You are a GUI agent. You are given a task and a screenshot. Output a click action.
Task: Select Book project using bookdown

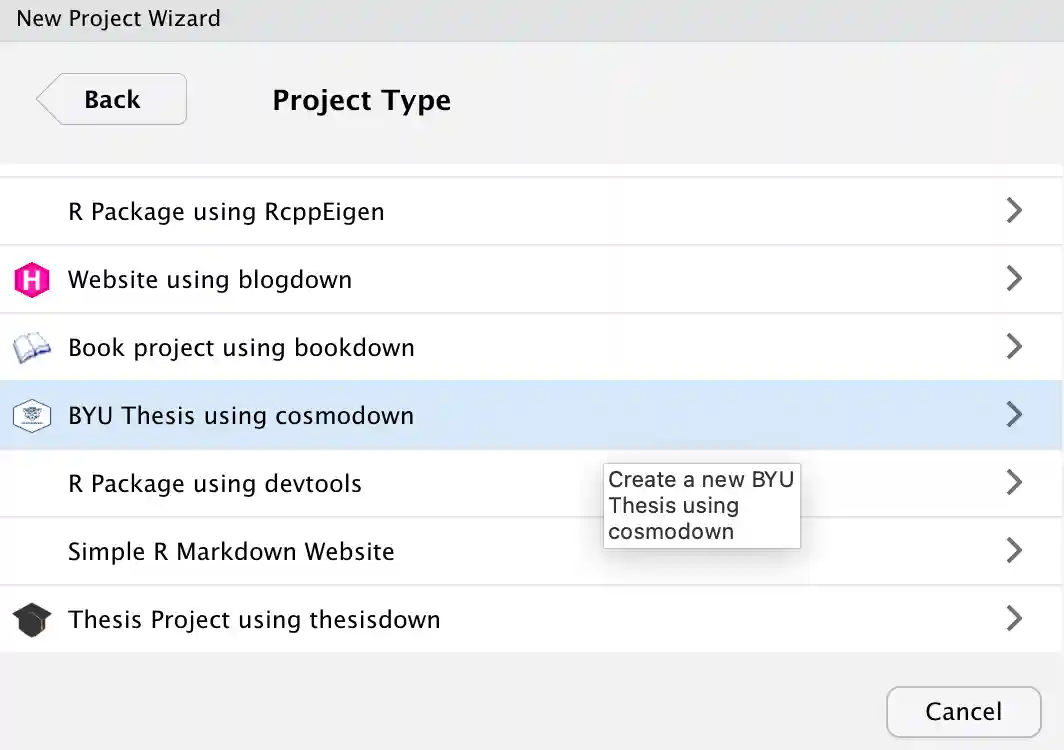point(241,348)
